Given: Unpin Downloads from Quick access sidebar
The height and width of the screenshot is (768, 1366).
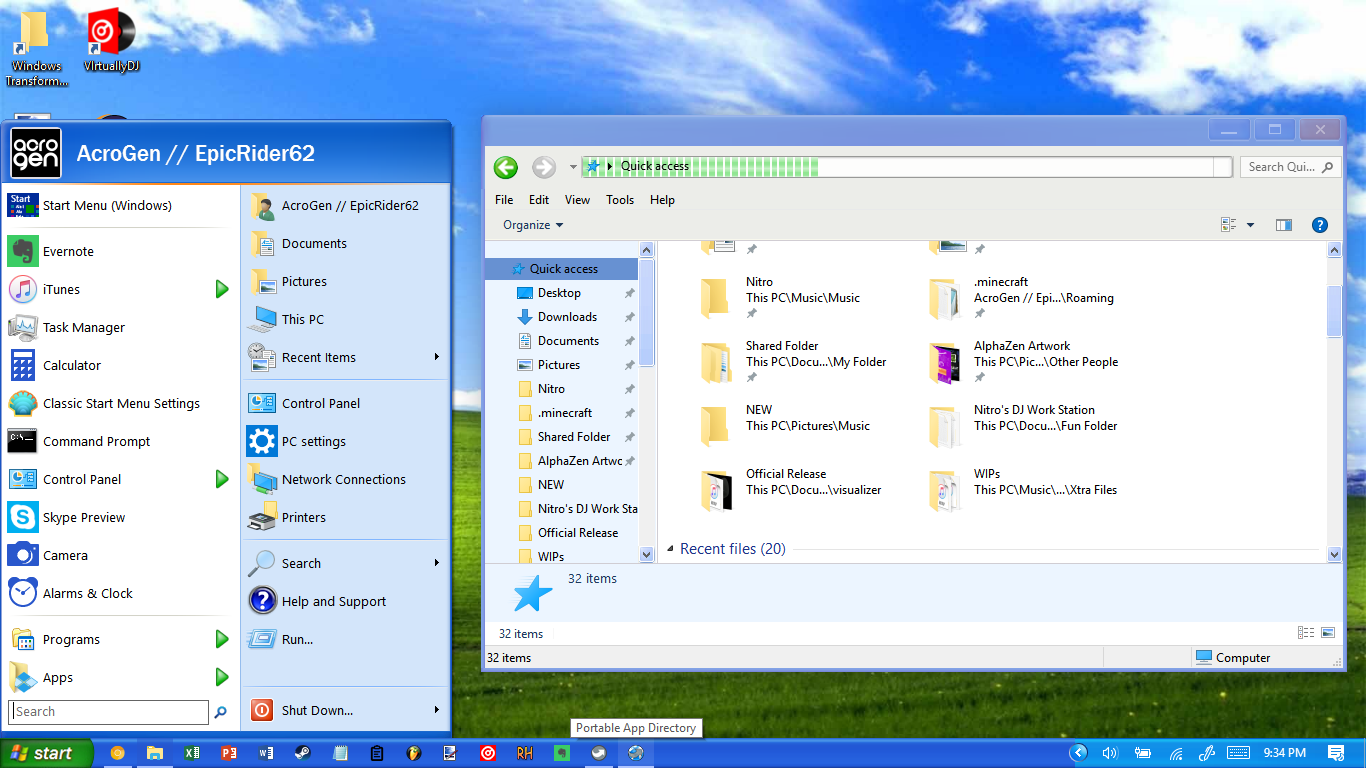Looking at the screenshot, I should tap(629, 317).
